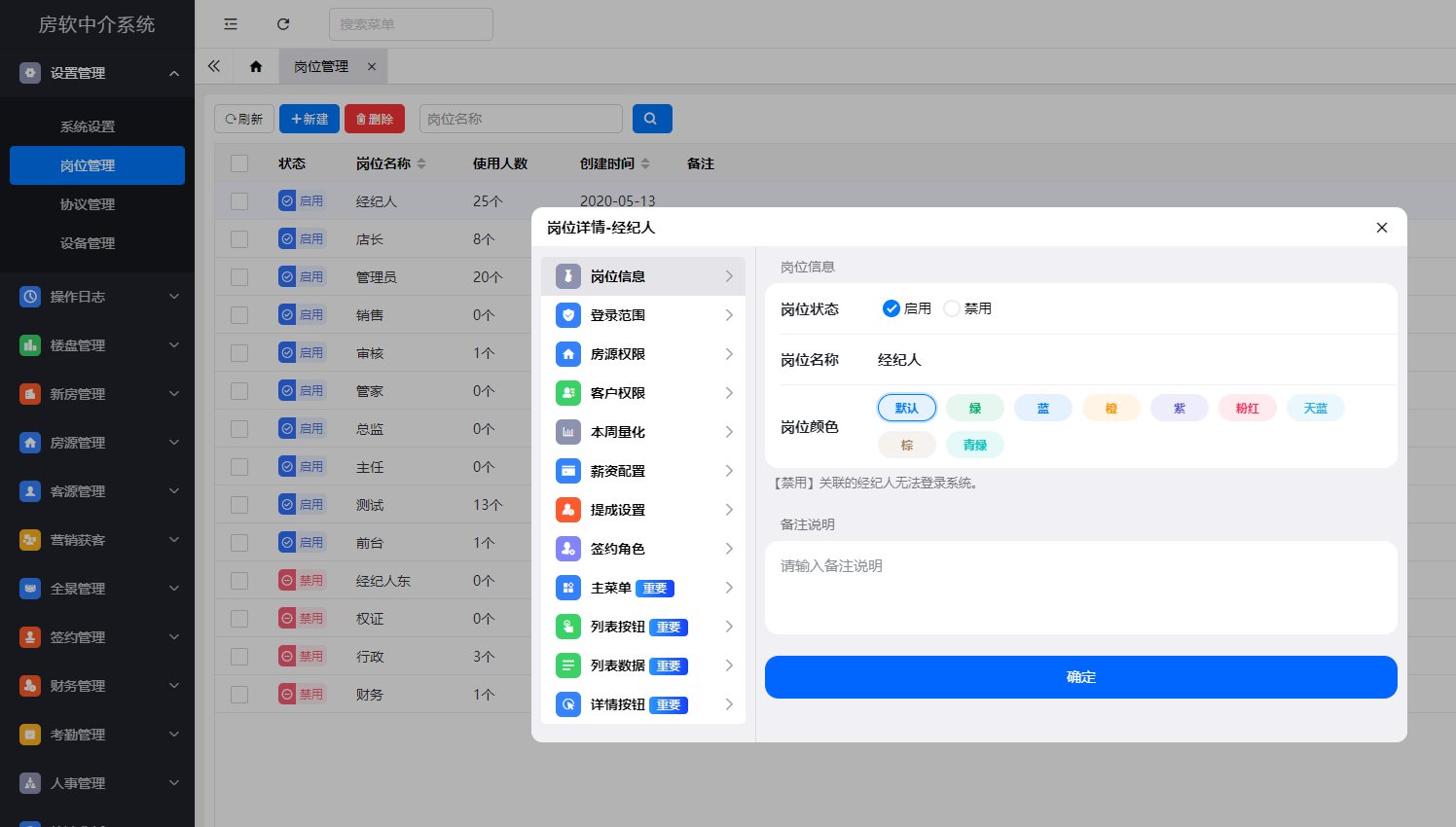Image resolution: width=1456 pixels, height=827 pixels.
Task: Check the checkbox for 财务 row
Action: click(x=239, y=695)
